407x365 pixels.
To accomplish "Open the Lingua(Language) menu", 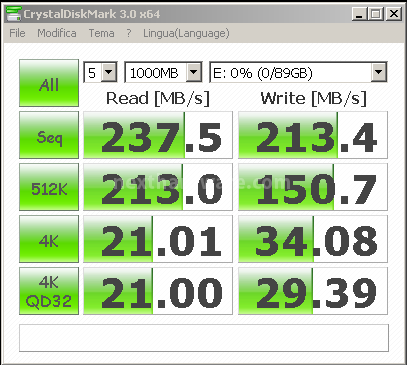I will click(186, 33).
